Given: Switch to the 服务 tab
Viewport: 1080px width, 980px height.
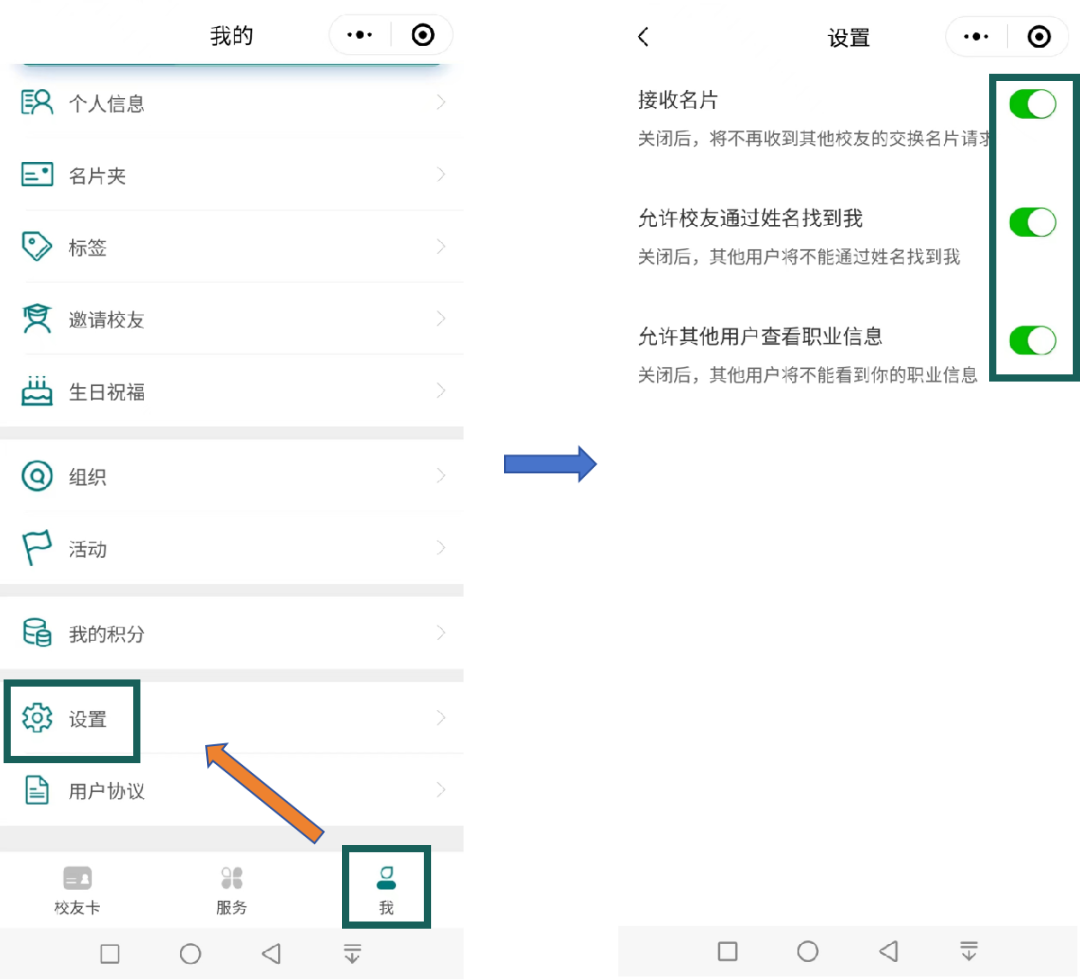Looking at the screenshot, I should point(231,889).
